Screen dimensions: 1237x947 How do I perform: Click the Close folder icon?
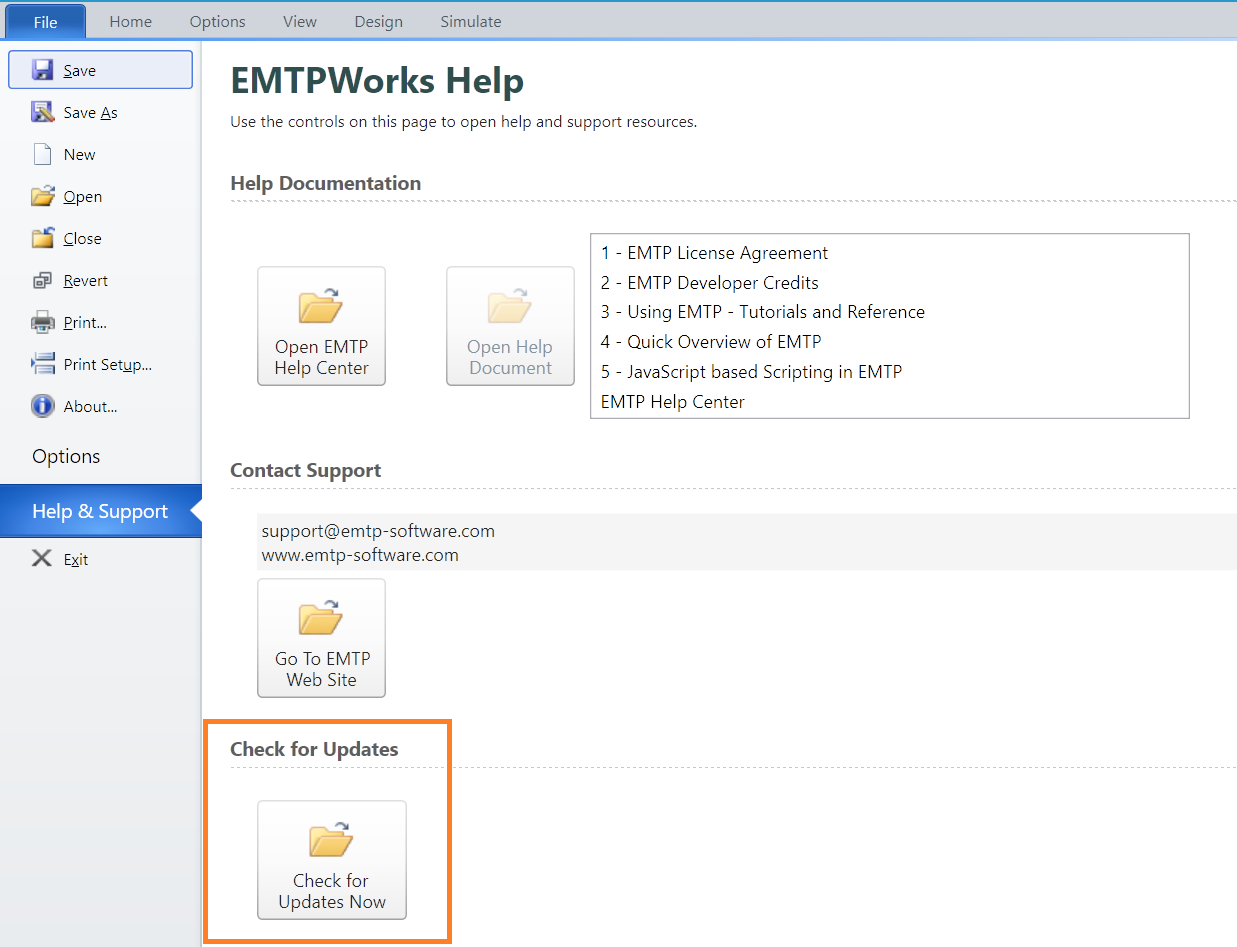point(42,238)
